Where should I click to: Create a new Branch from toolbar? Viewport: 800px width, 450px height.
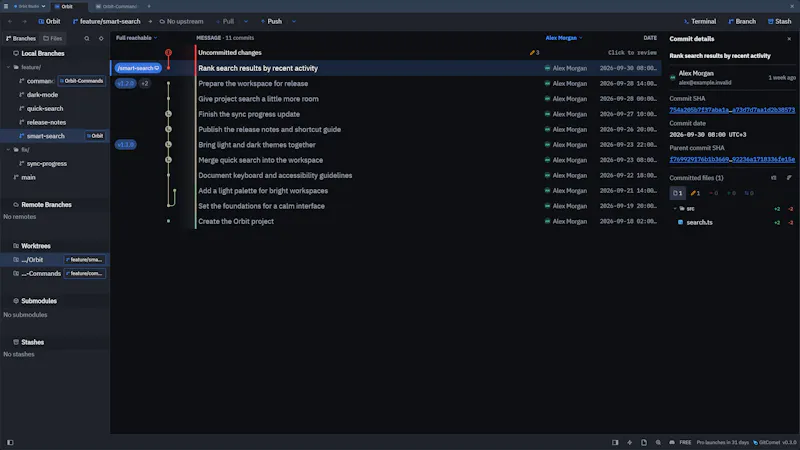pyautogui.click(x=742, y=21)
